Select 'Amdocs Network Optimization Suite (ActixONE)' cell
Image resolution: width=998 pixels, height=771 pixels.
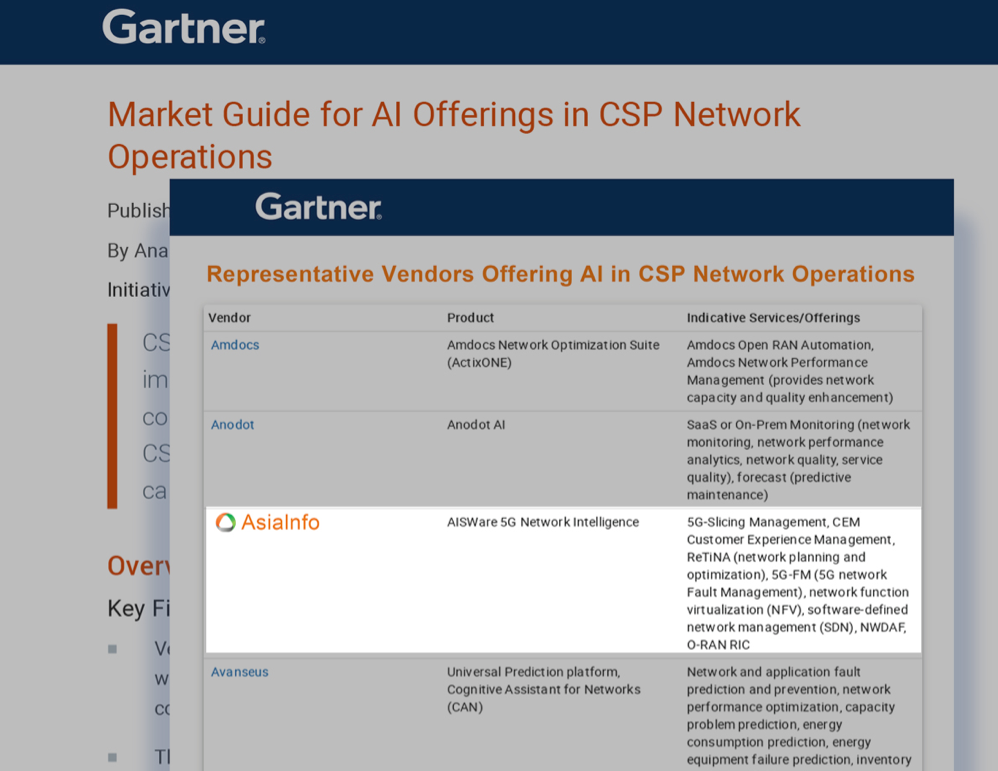pos(552,353)
